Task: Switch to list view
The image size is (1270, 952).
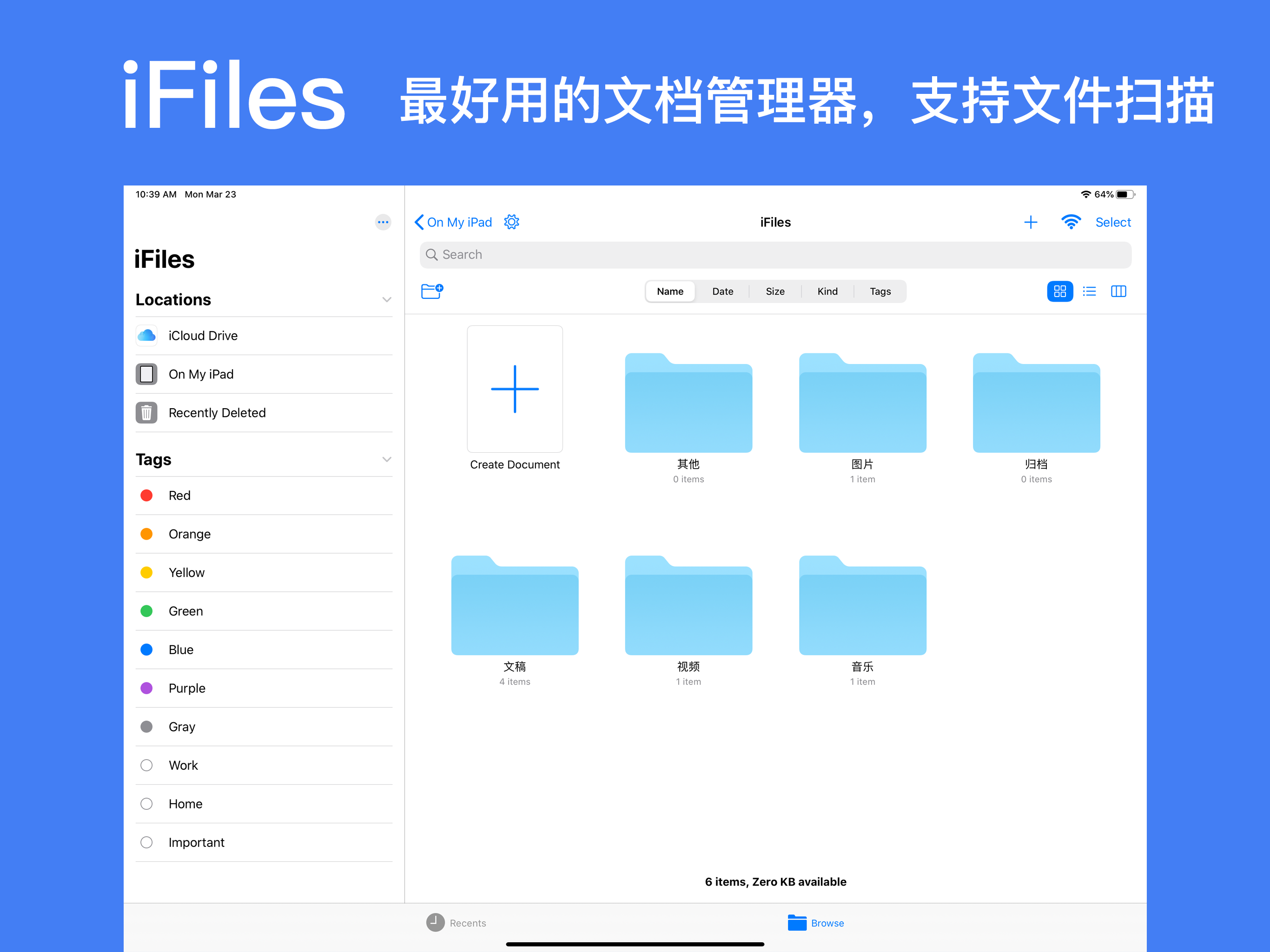Action: pyautogui.click(x=1089, y=291)
